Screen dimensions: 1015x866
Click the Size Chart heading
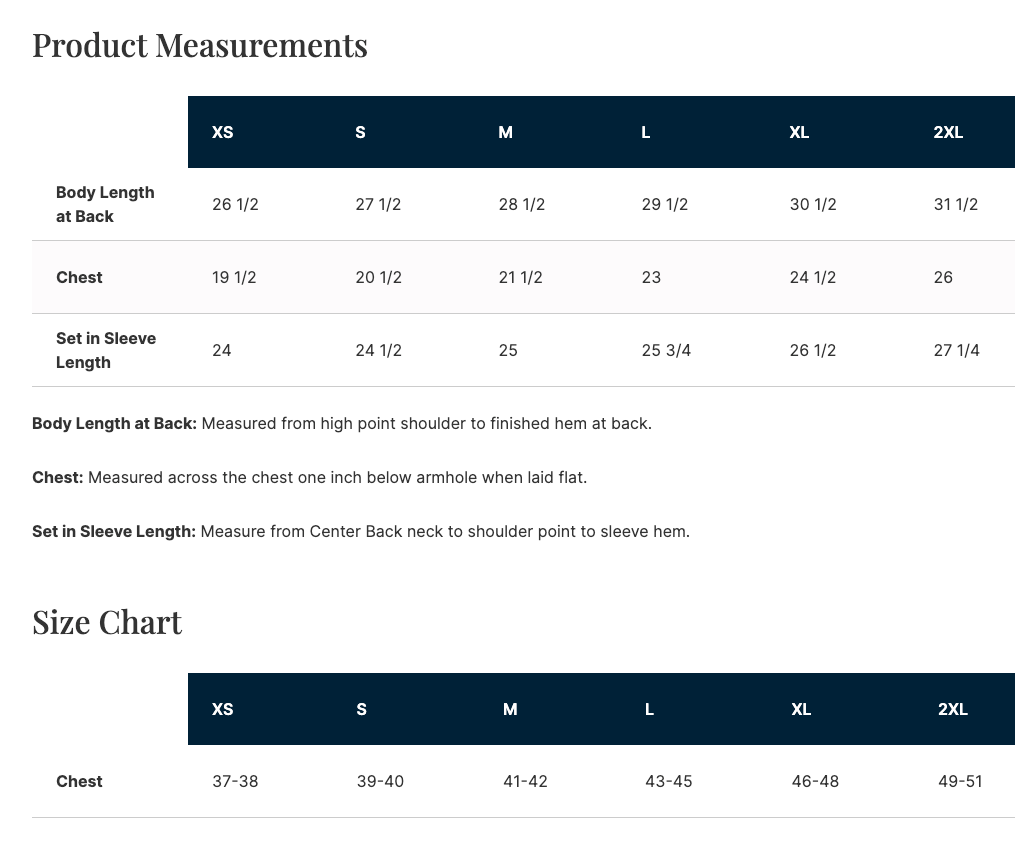pos(107,622)
